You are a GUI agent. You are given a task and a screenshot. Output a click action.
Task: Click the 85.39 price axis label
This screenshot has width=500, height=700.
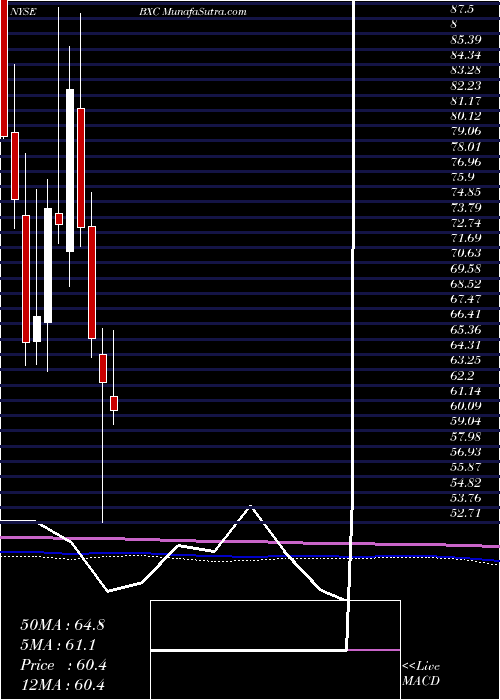point(466,40)
